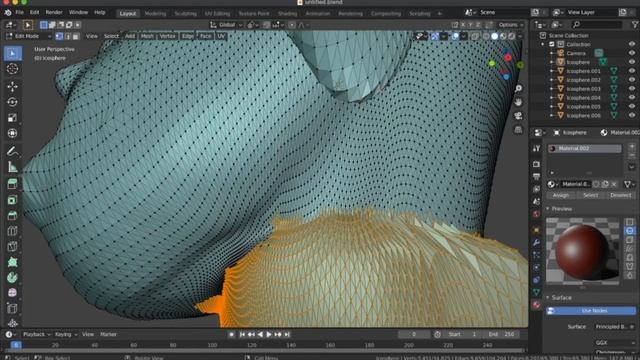The image size is (640, 360).
Task: Select the Annotate pencil tool
Action: pos(12,151)
